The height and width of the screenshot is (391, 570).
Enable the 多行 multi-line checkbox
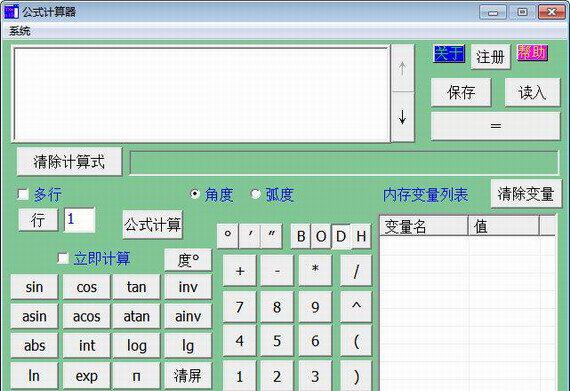tap(23, 194)
